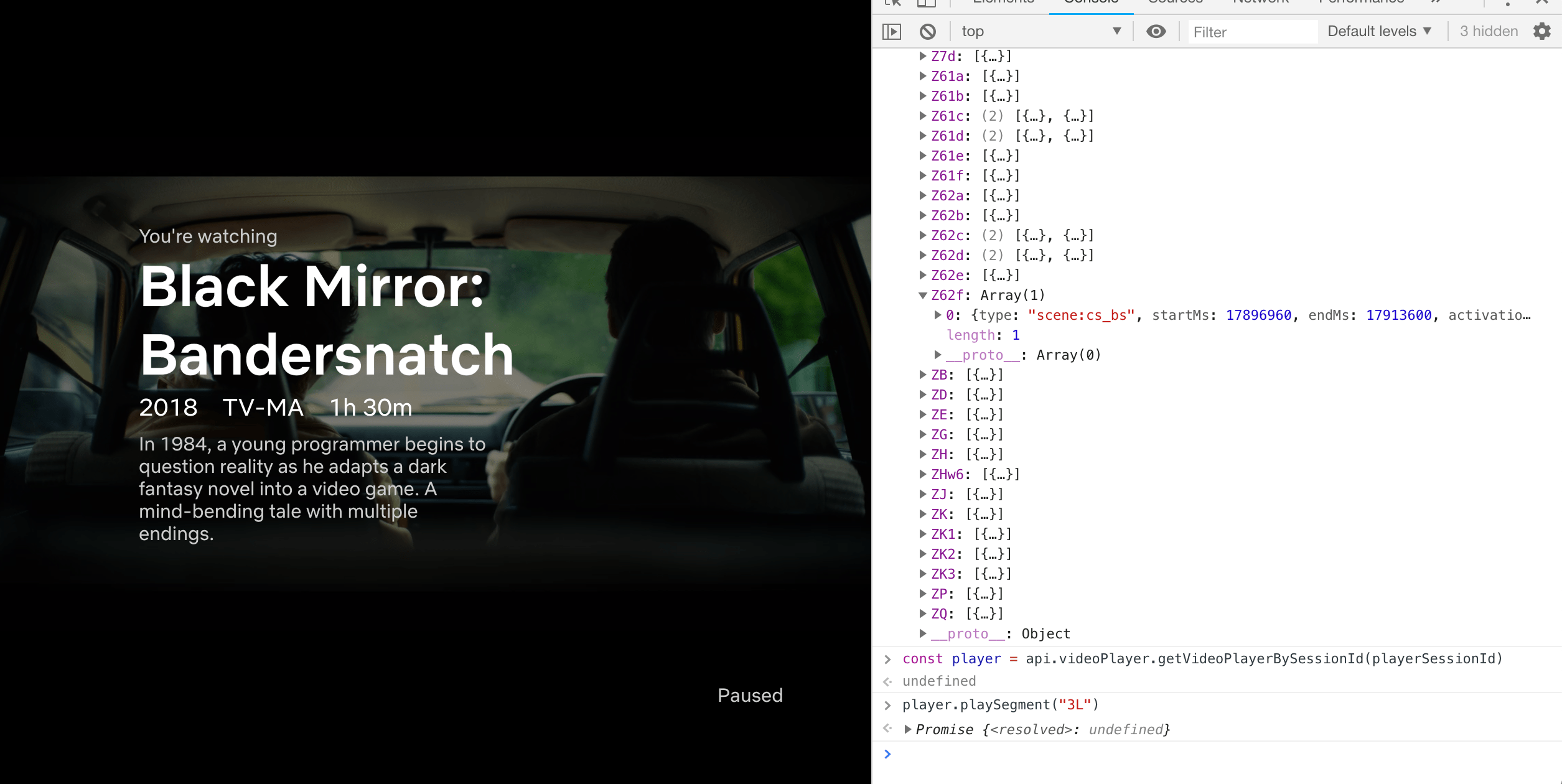Collapse the Z62f Array(1) entry
This screenshot has height=784, width=1562.
[x=923, y=296]
